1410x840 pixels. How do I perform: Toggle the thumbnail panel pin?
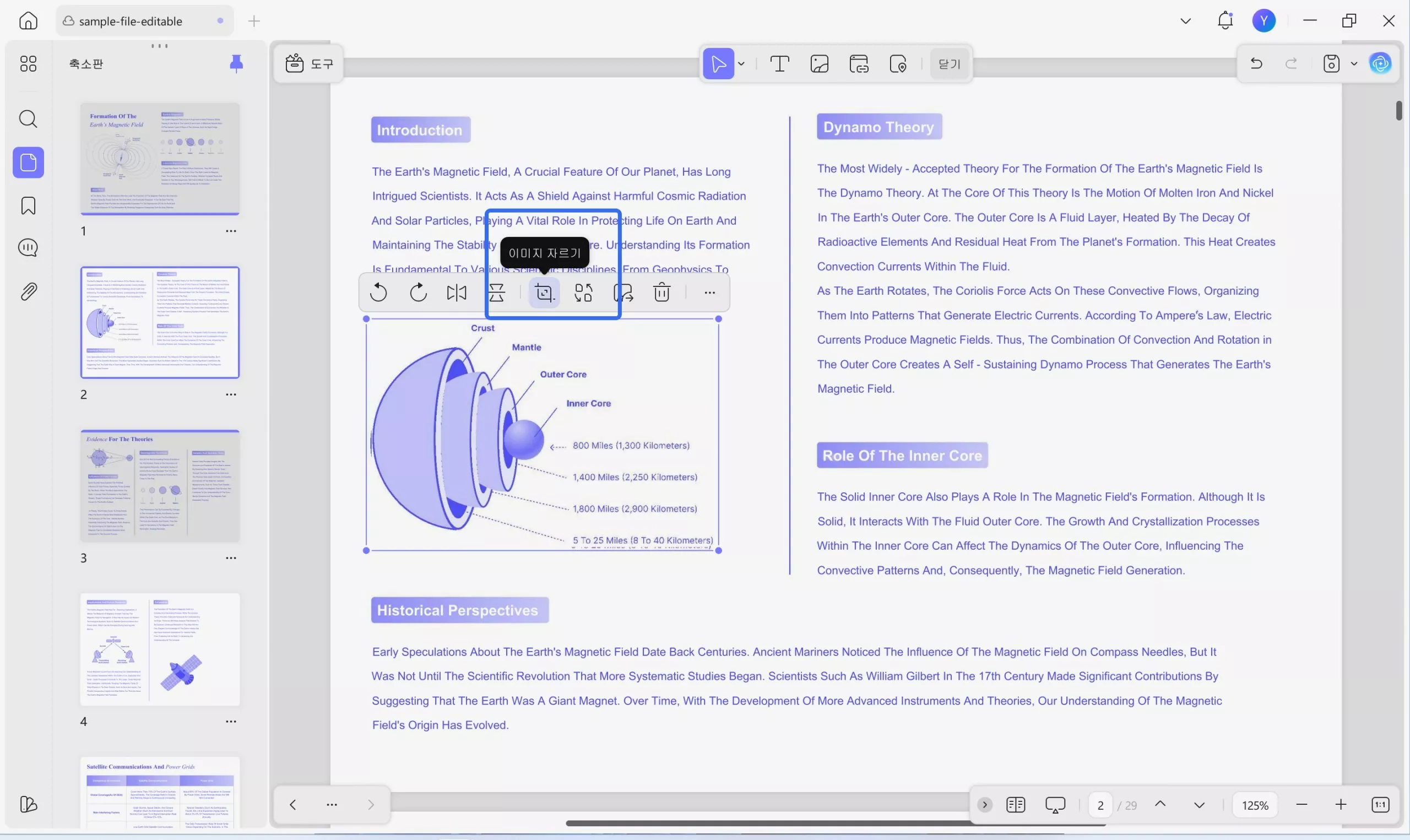pyautogui.click(x=236, y=63)
